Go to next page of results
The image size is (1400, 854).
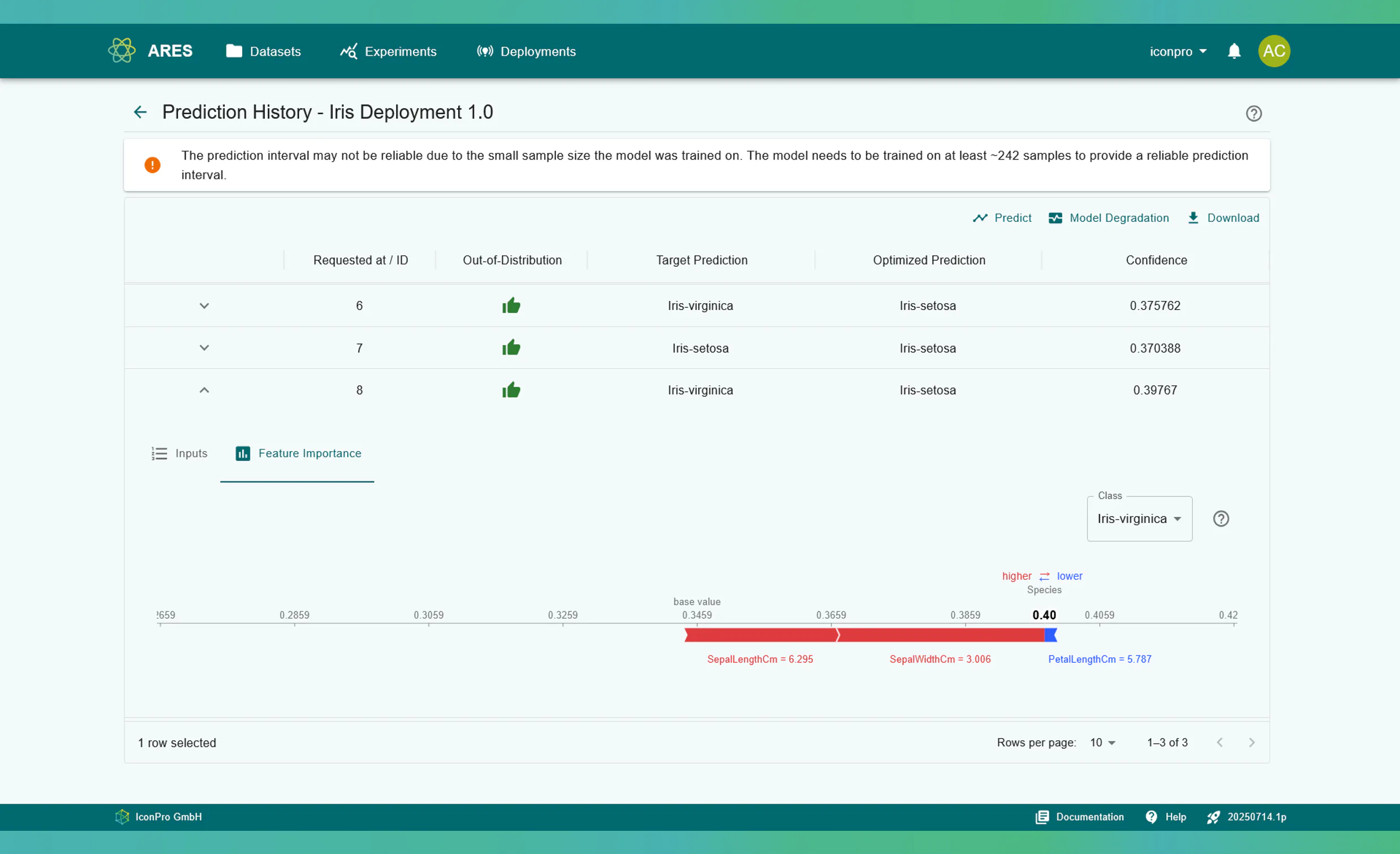(x=1251, y=743)
